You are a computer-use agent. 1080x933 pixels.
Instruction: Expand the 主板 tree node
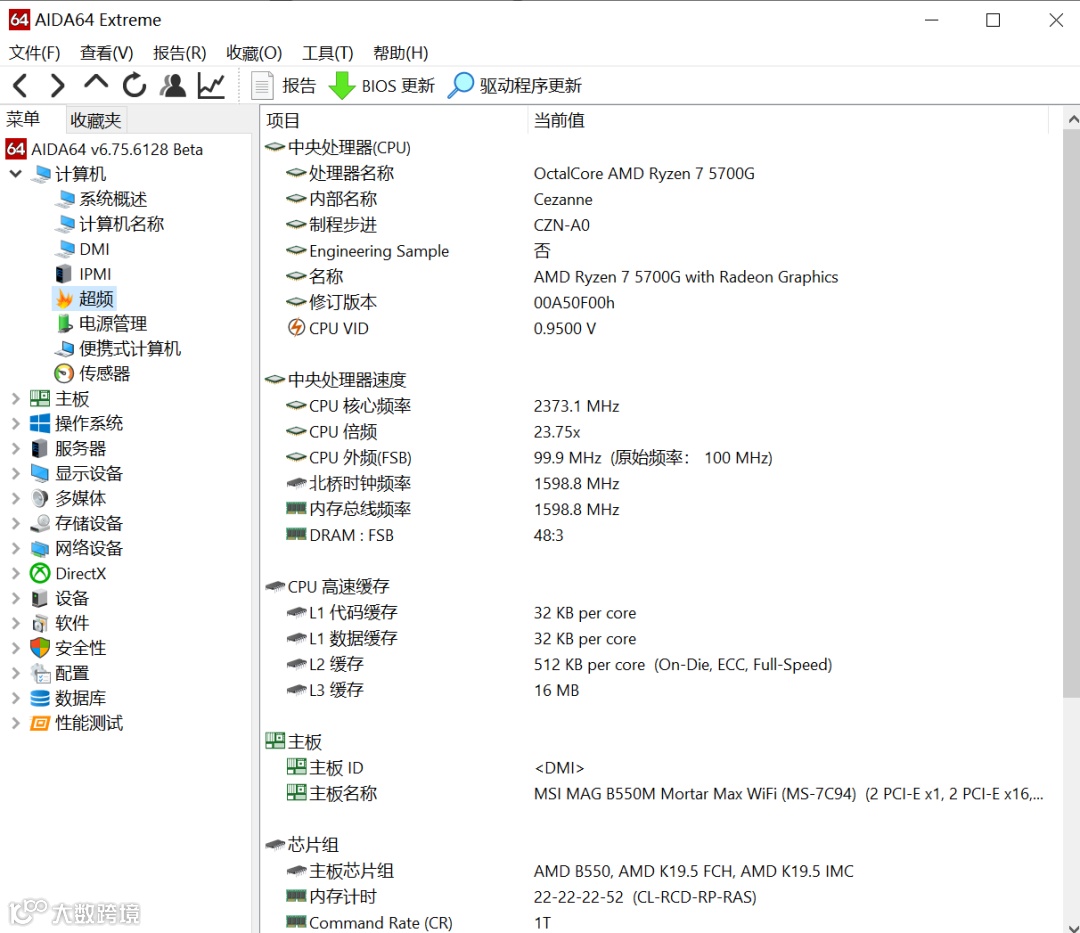click(15, 399)
